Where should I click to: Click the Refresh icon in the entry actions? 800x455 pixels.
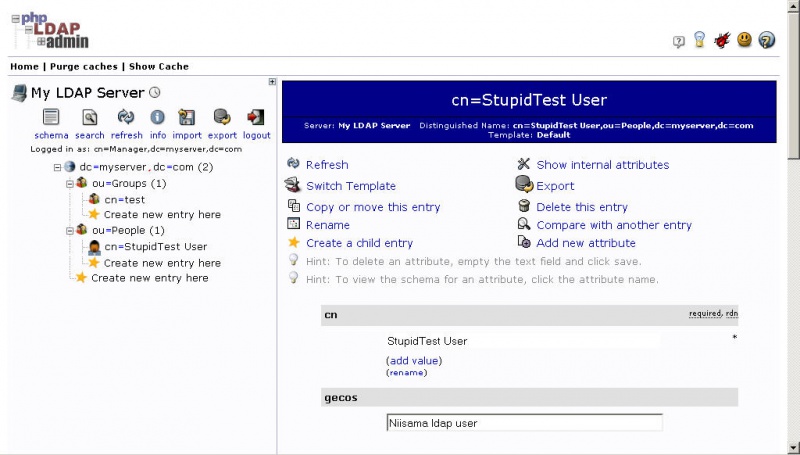point(293,163)
